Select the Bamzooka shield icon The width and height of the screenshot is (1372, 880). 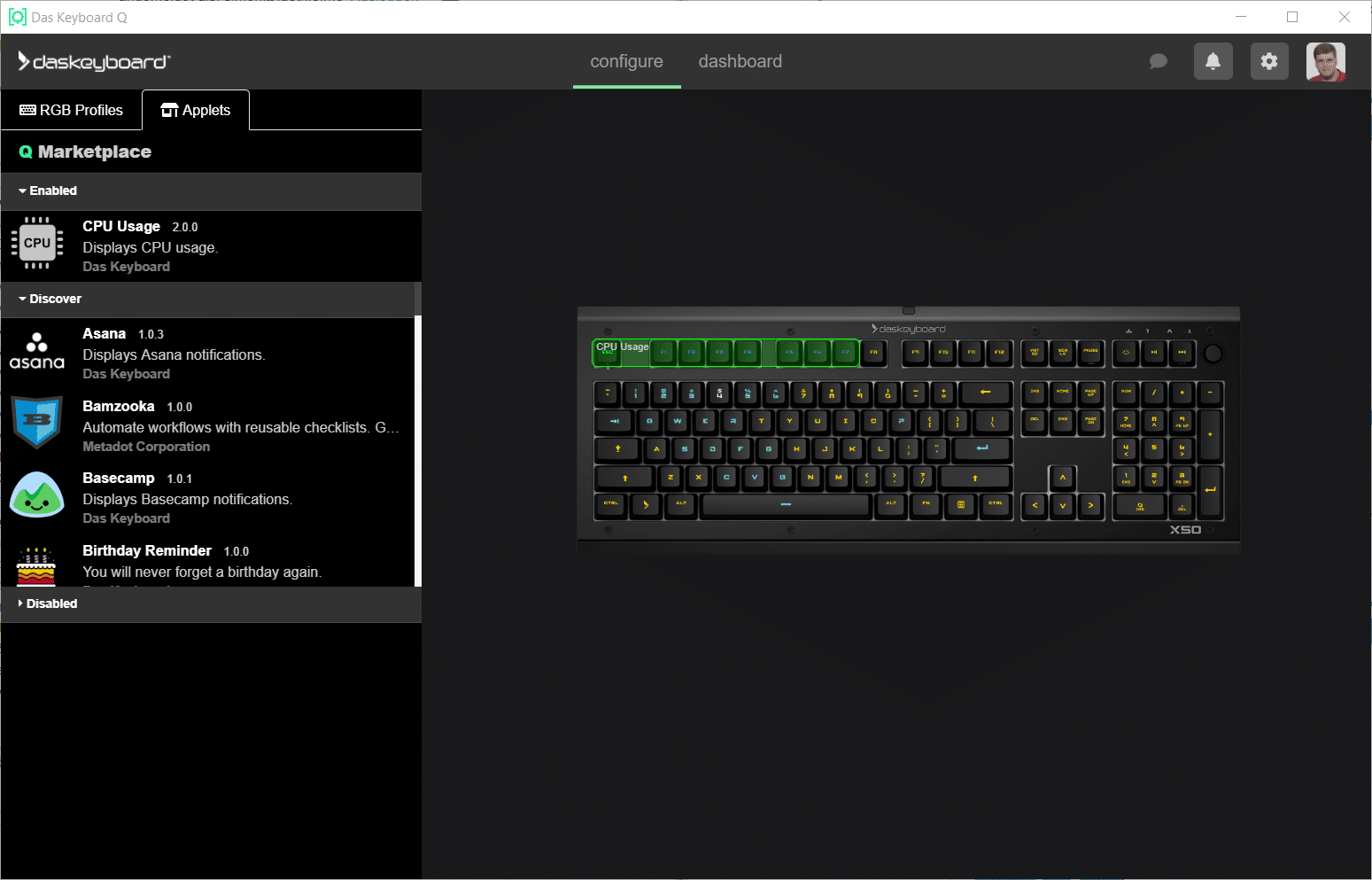coord(37,422)
